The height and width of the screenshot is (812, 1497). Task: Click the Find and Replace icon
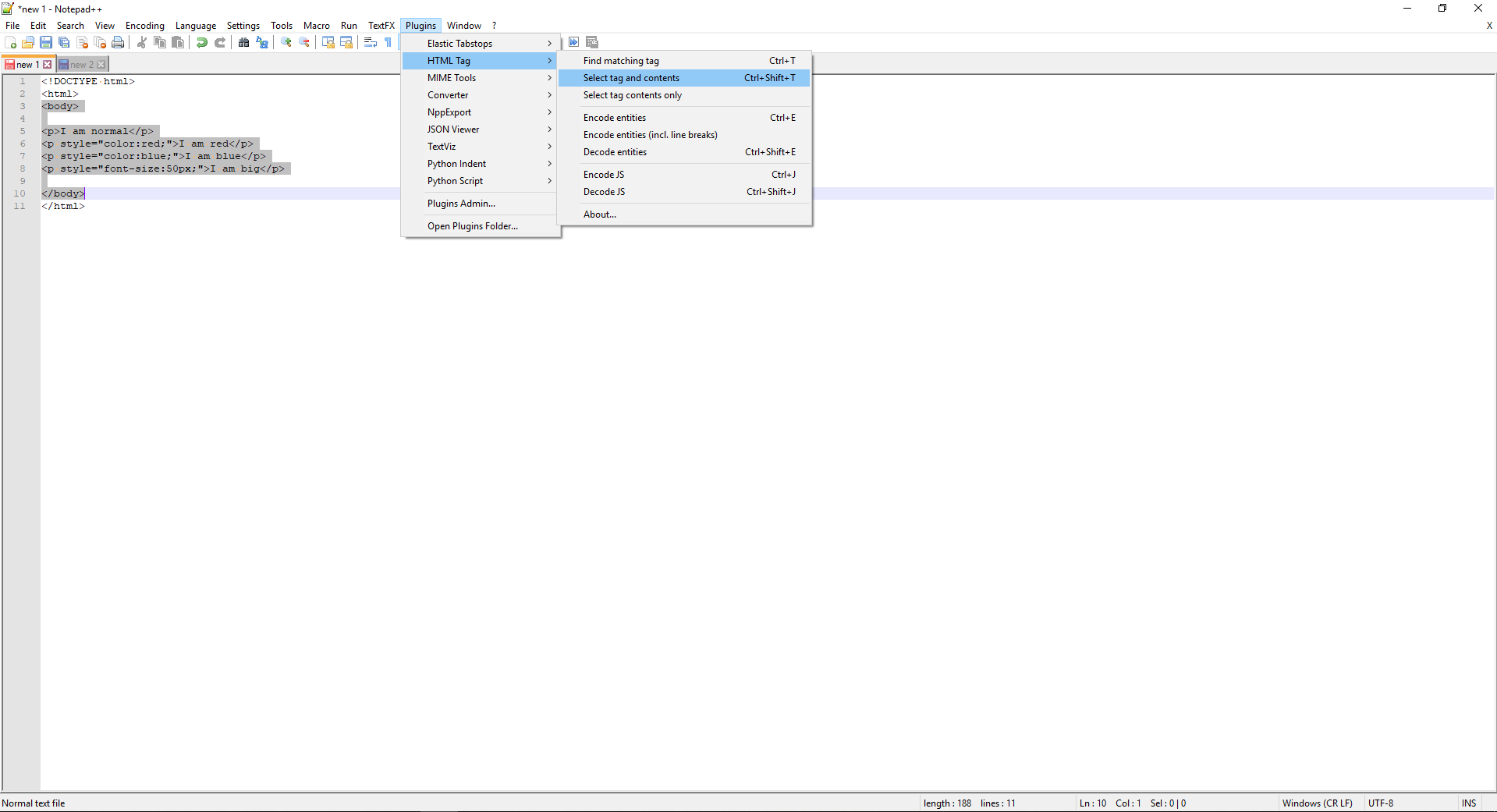pyautogui.click(x=262, y=43)
